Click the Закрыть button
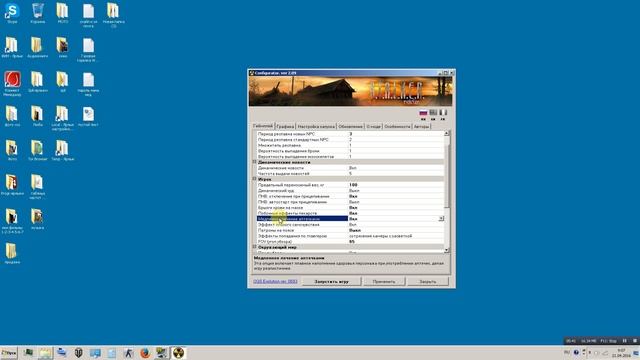This screenshot has width=640, height=360. coord(427,281)
